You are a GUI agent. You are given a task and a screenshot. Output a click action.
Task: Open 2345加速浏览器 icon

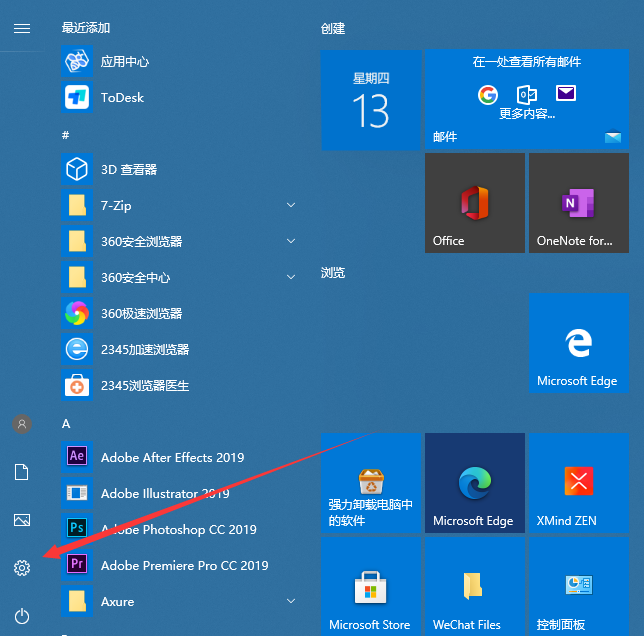pos(77,349)
